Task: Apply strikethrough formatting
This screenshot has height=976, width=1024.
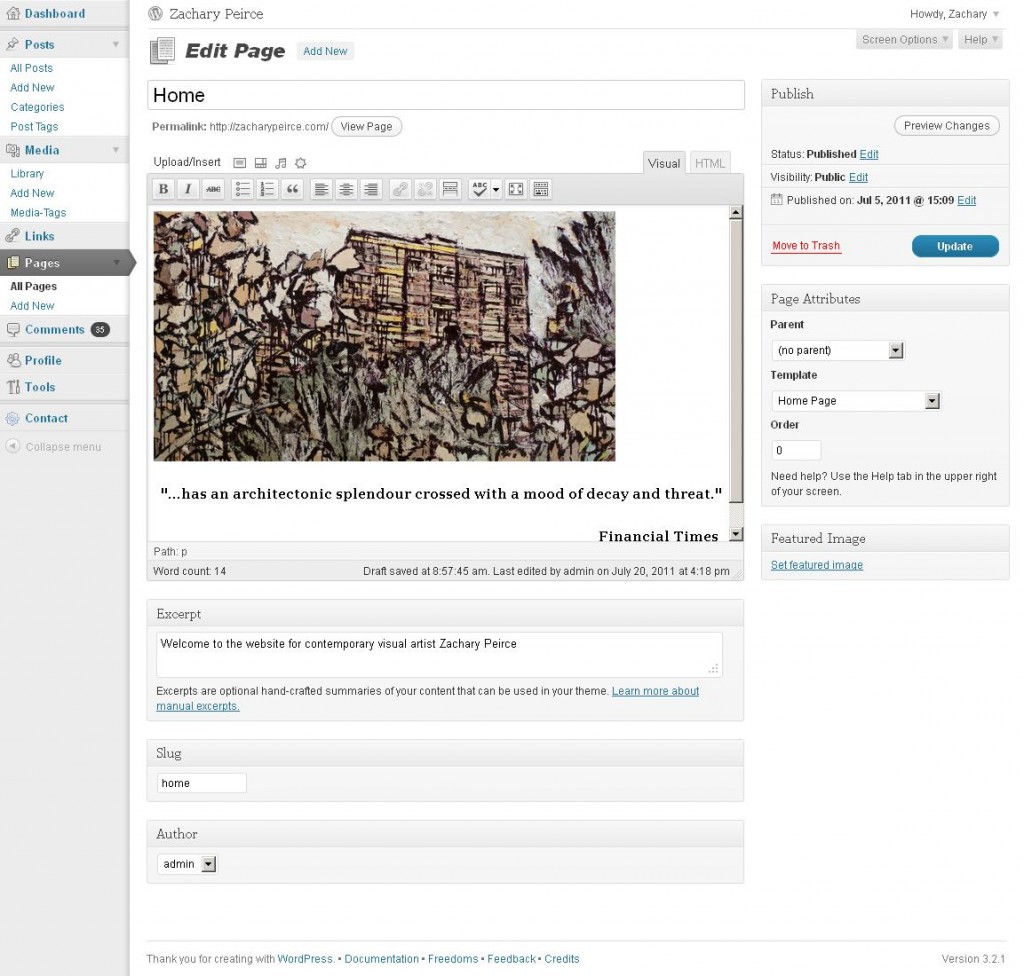Action: pos(213,189)
